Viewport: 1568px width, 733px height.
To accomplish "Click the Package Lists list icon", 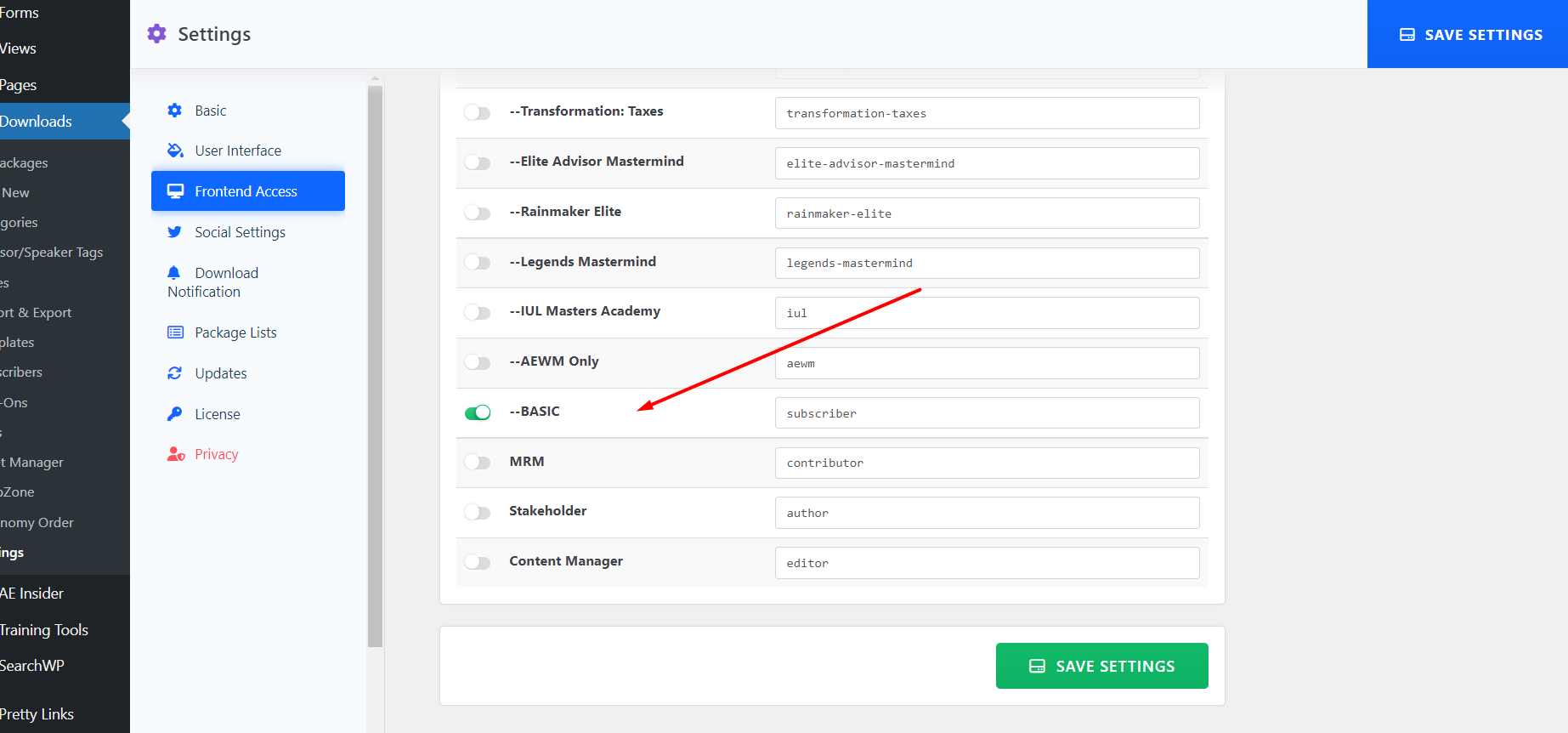I will [x=175, y=332].
